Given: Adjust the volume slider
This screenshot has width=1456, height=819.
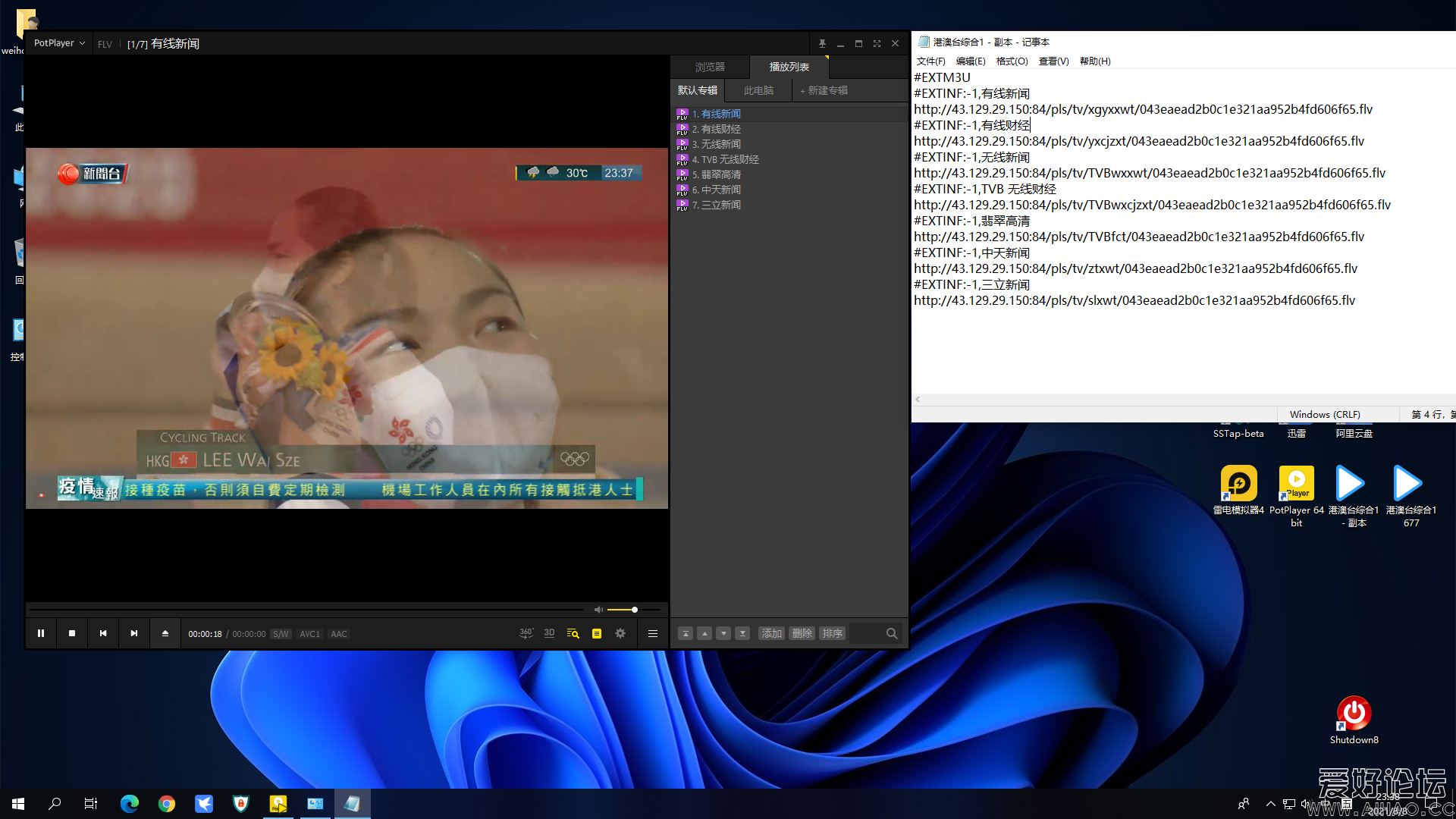Looking at the screenshot, I should 634,610.
